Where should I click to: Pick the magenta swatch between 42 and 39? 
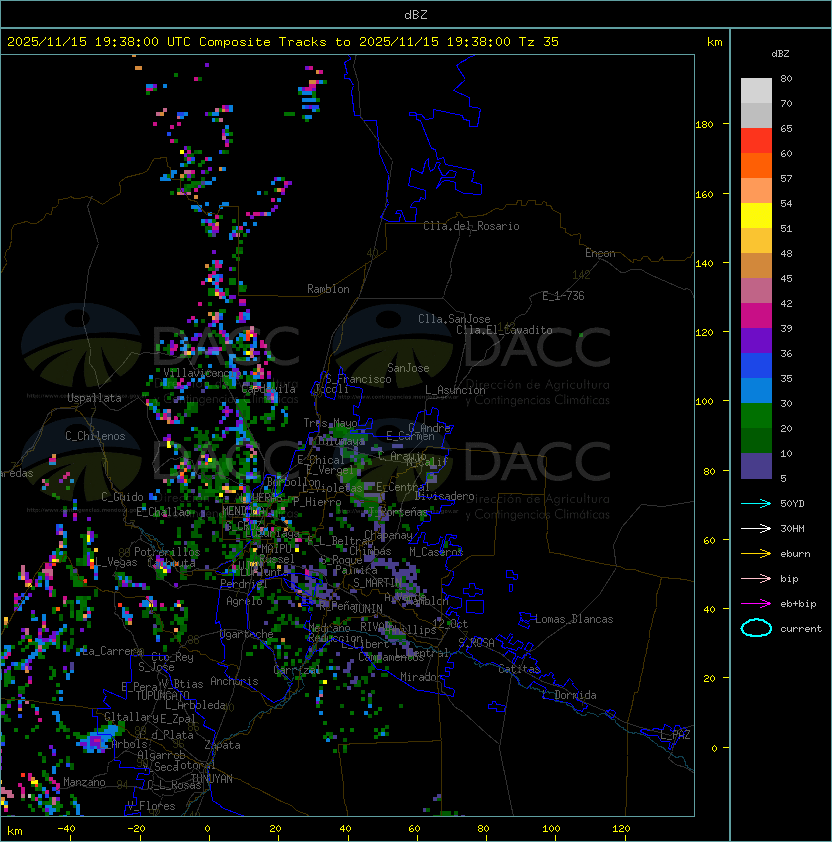[x=756, y=316]
